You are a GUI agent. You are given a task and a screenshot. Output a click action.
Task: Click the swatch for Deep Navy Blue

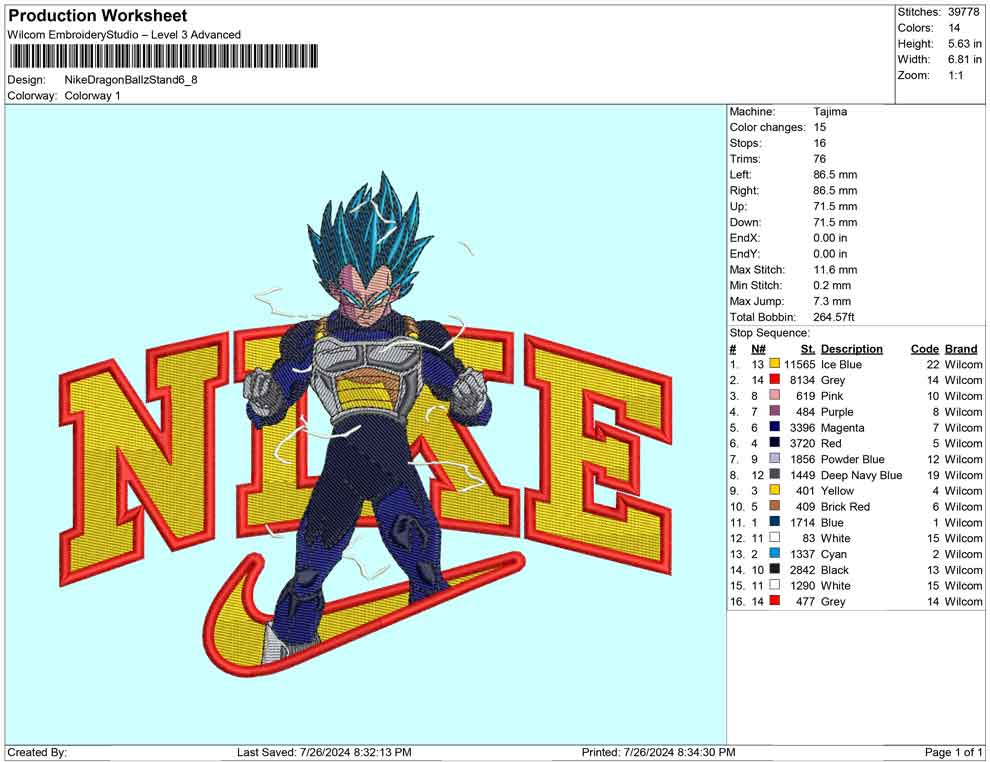pos(773,475)
